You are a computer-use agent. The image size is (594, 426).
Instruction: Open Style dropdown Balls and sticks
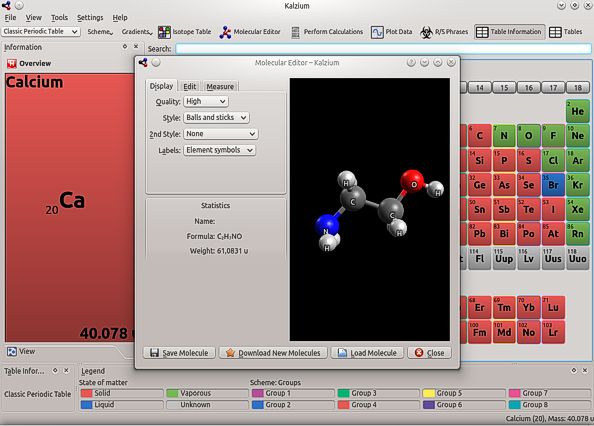pyautogui.click(x=216, y=118)
